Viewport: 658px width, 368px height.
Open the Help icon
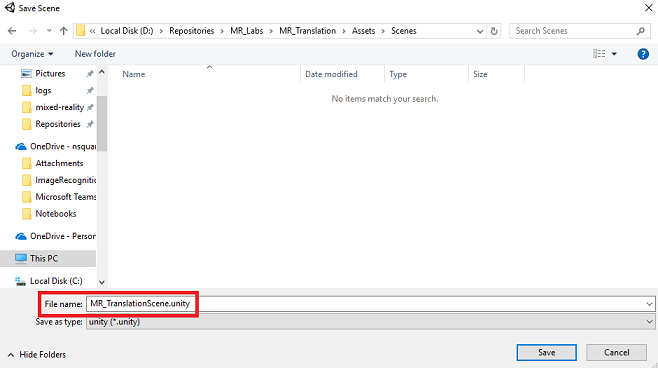pyautogui.click(x=643, y=54)
